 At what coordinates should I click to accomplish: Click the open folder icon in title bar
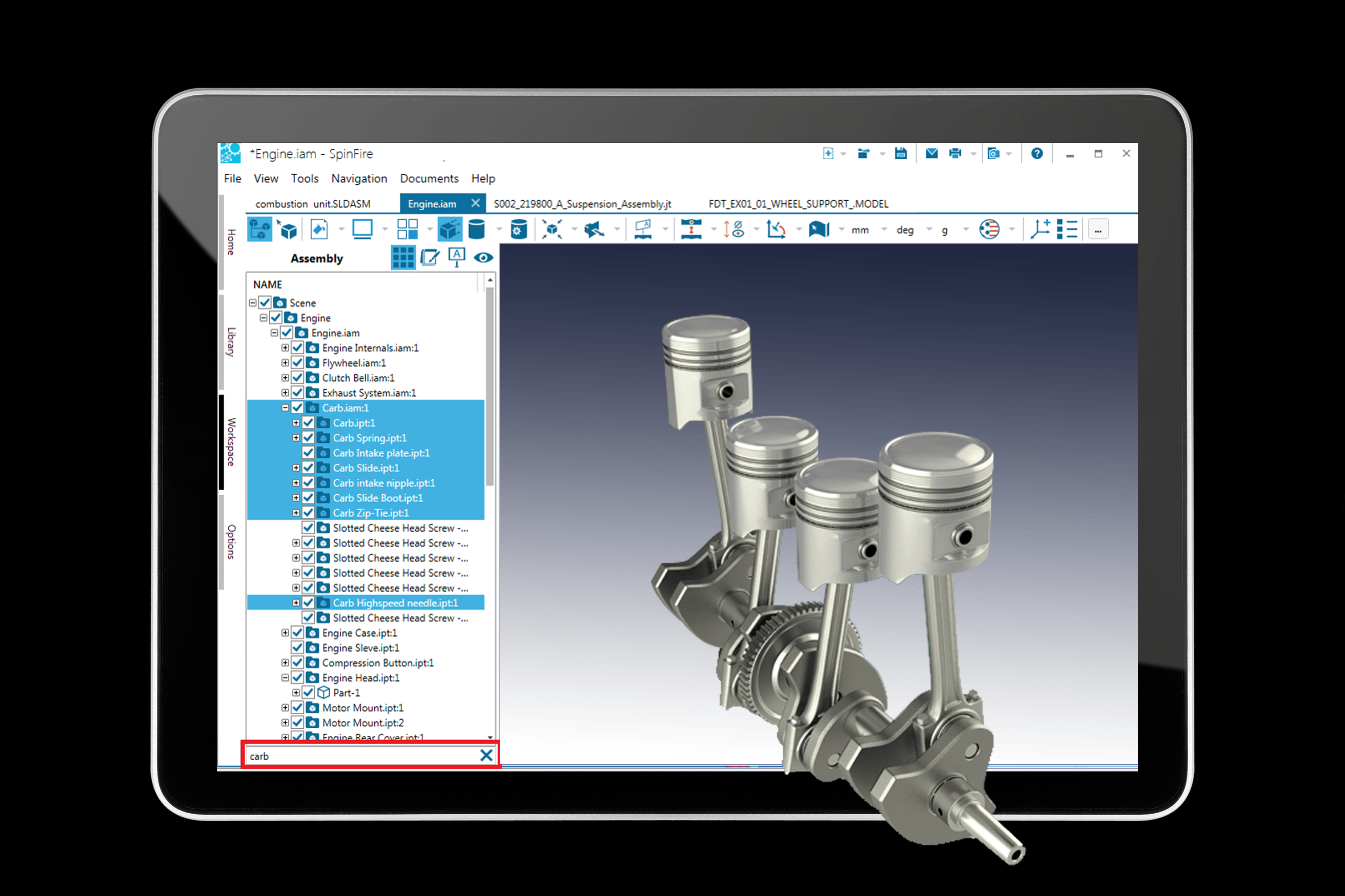(863, 153)
